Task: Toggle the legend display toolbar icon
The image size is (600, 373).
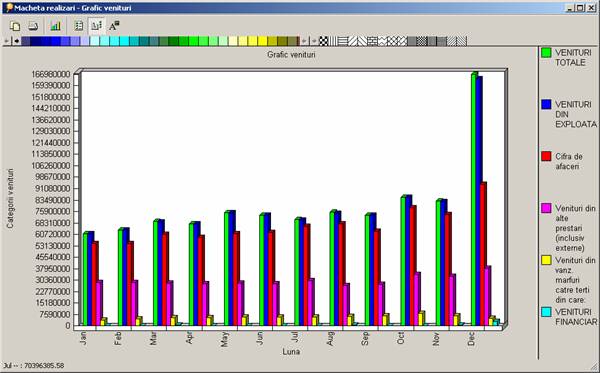Action: [x=96, y=26]
